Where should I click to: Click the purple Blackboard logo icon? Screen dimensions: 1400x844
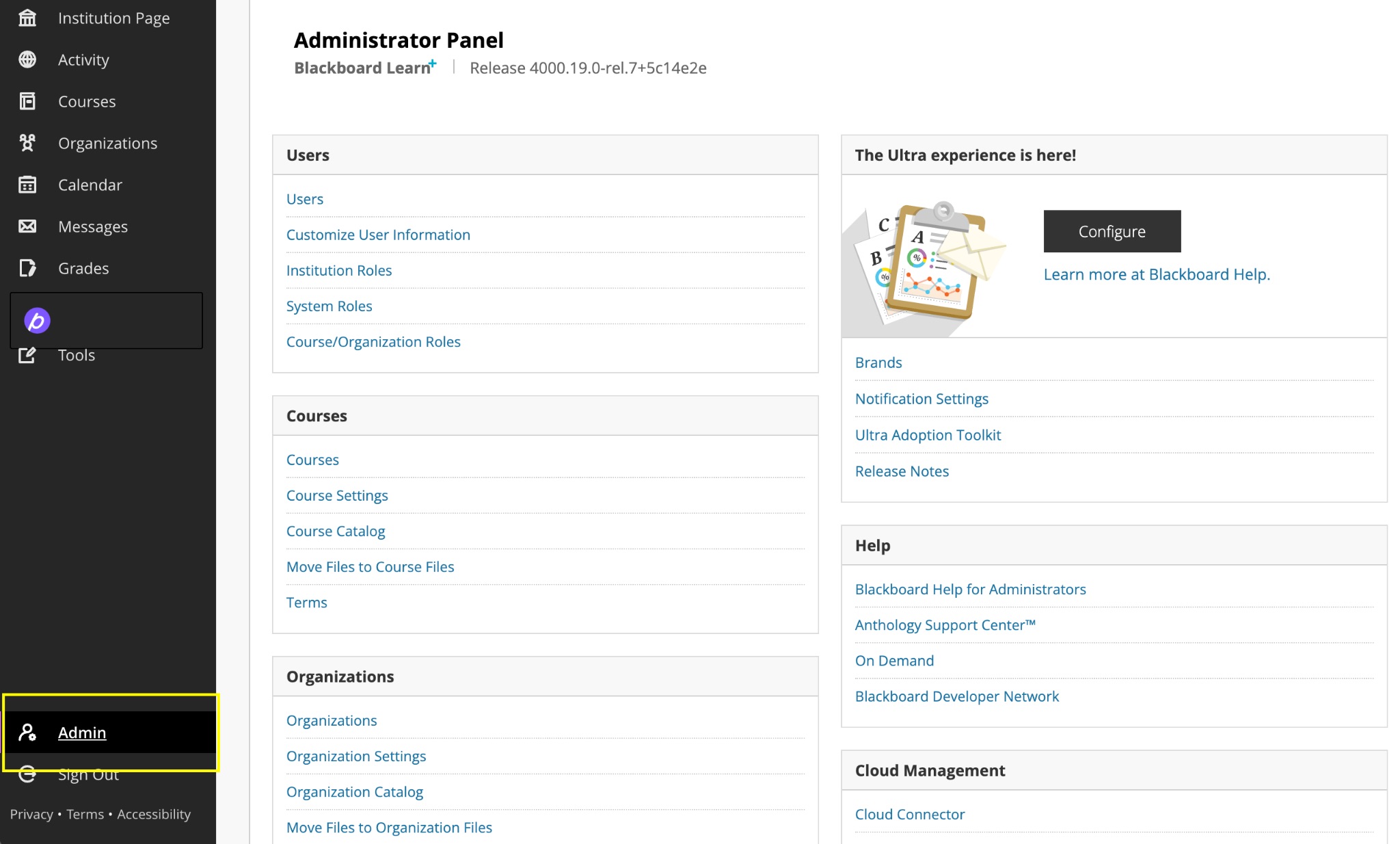[37, 320]
